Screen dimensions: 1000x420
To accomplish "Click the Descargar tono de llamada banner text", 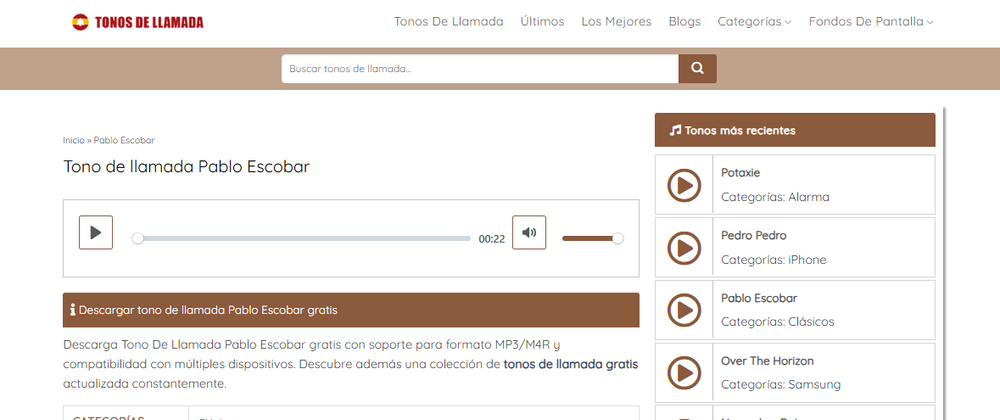I will click(x=208, y=310).
